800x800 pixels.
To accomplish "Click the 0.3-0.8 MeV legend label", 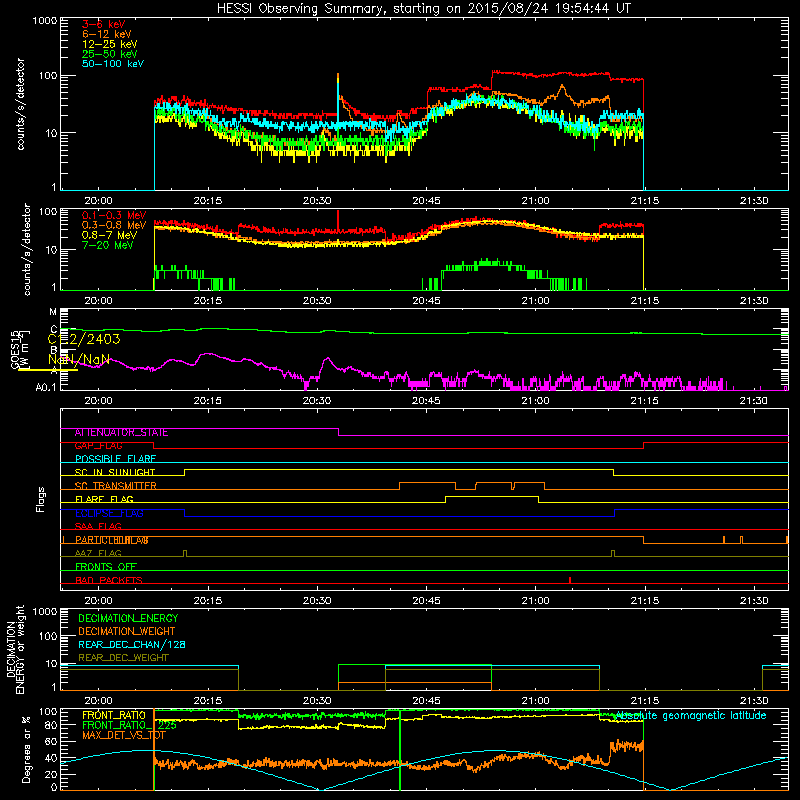I will pos(114,225).
